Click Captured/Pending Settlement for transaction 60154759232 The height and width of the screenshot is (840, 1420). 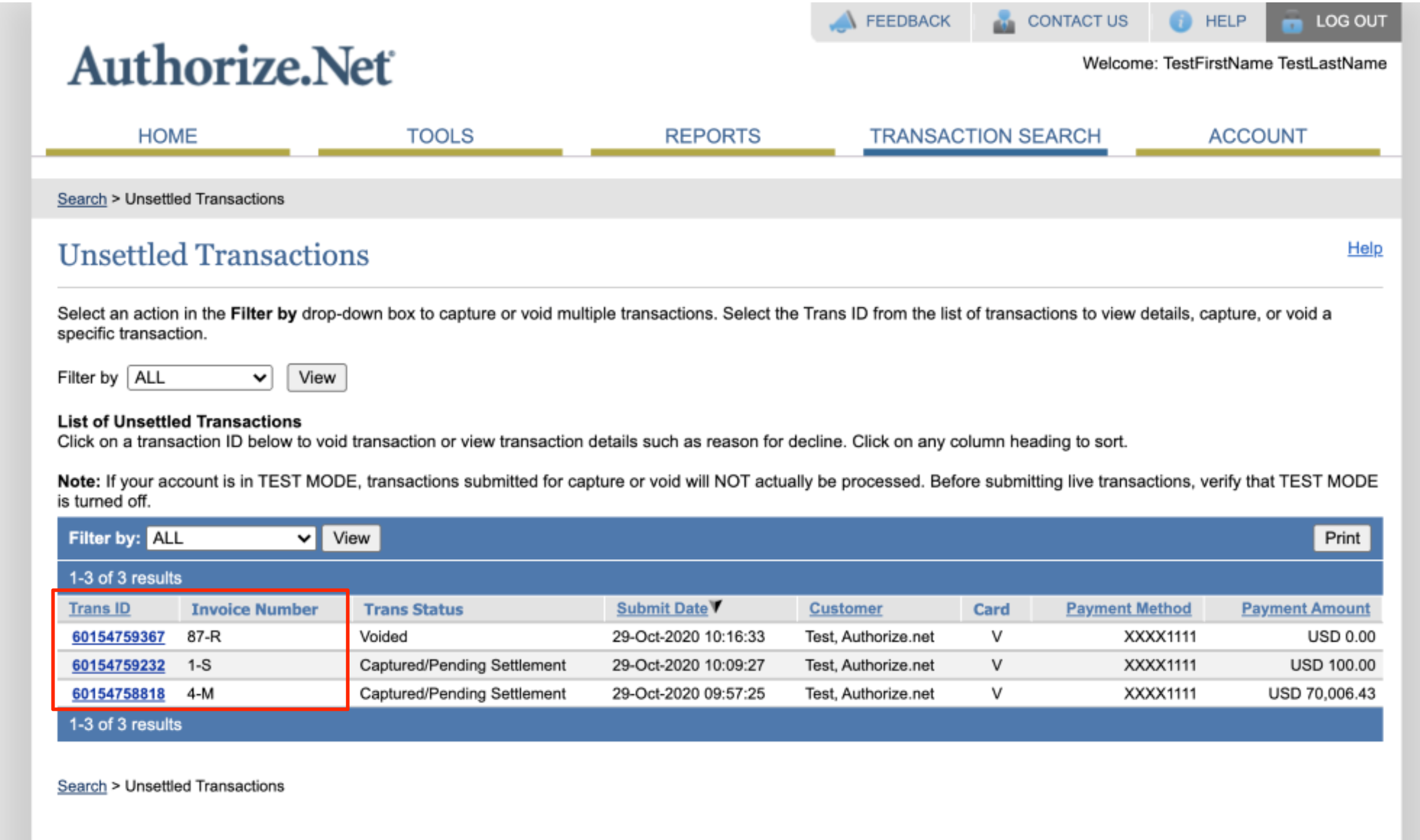[x=462, y=665]
